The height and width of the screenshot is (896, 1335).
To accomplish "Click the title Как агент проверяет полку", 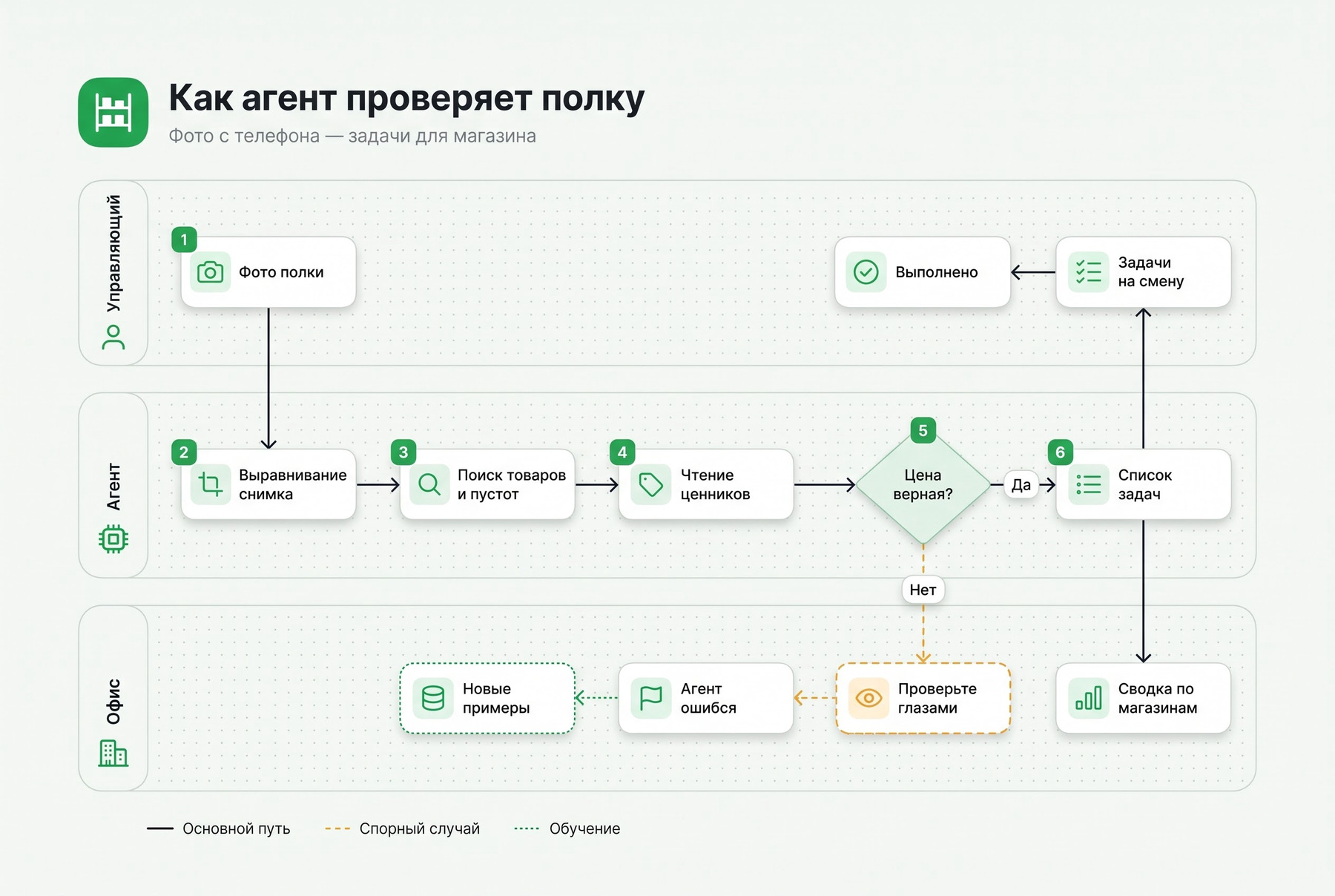I will tap(406, 99).
